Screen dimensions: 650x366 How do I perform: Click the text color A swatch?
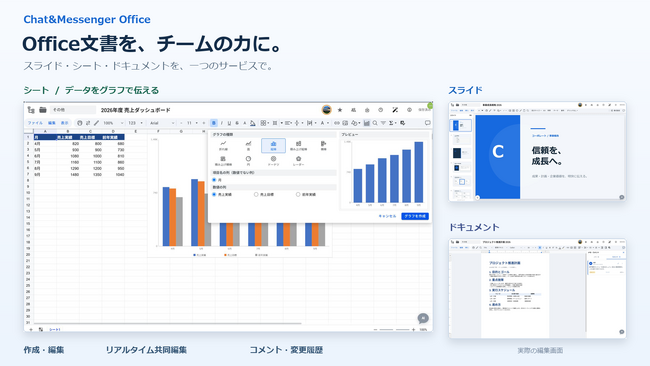tap(245, 123)
